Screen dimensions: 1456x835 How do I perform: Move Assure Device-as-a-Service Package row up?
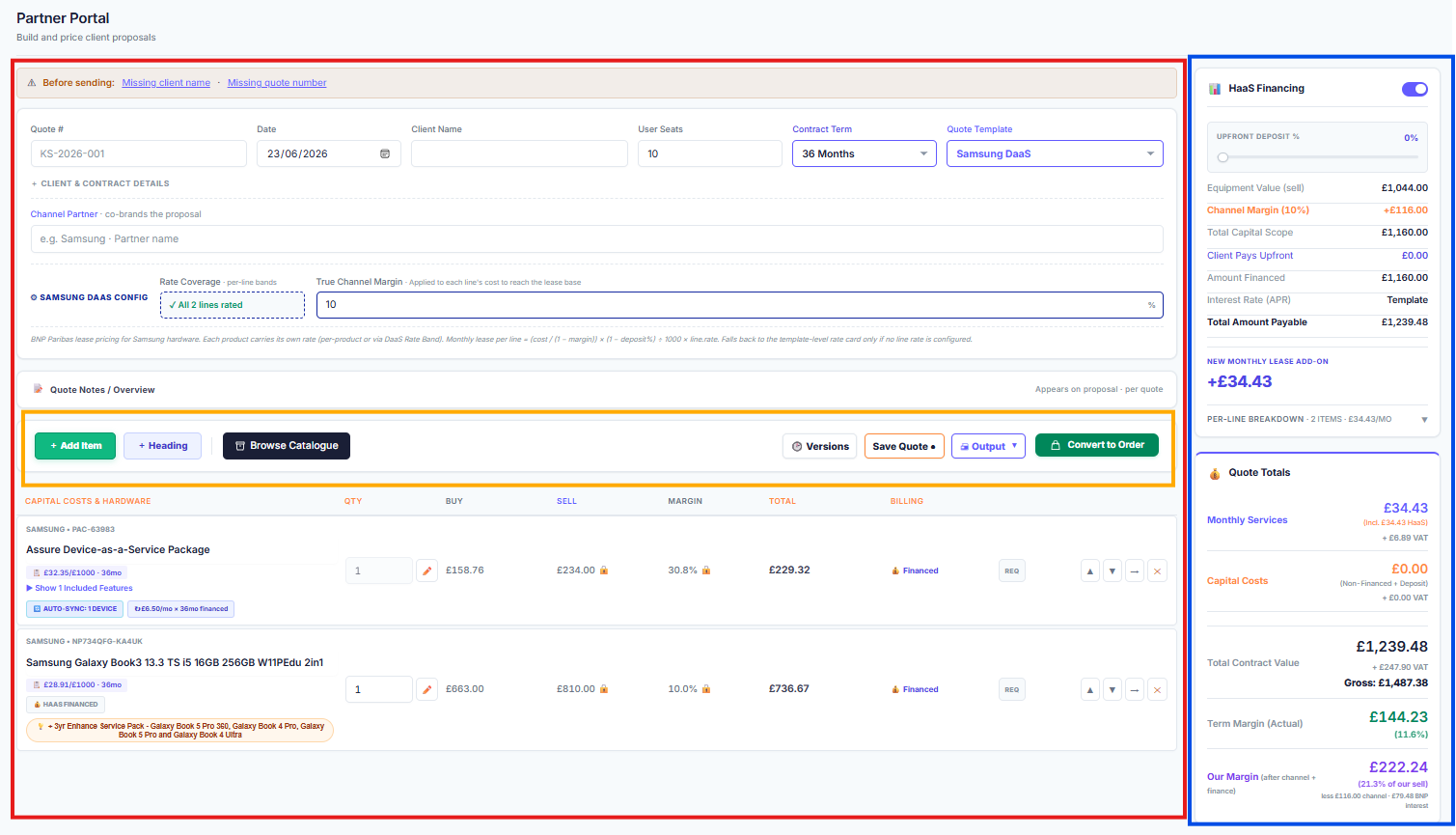pyautogui.click(x=1090, y=571)
